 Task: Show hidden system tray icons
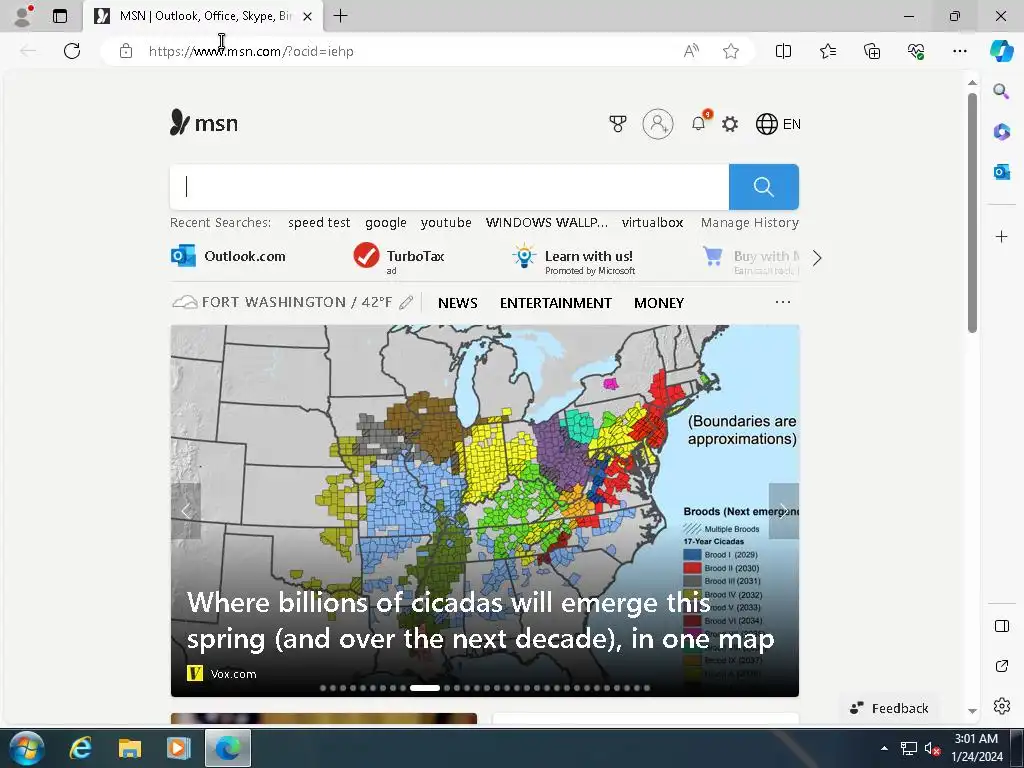(x=884, y=748)
